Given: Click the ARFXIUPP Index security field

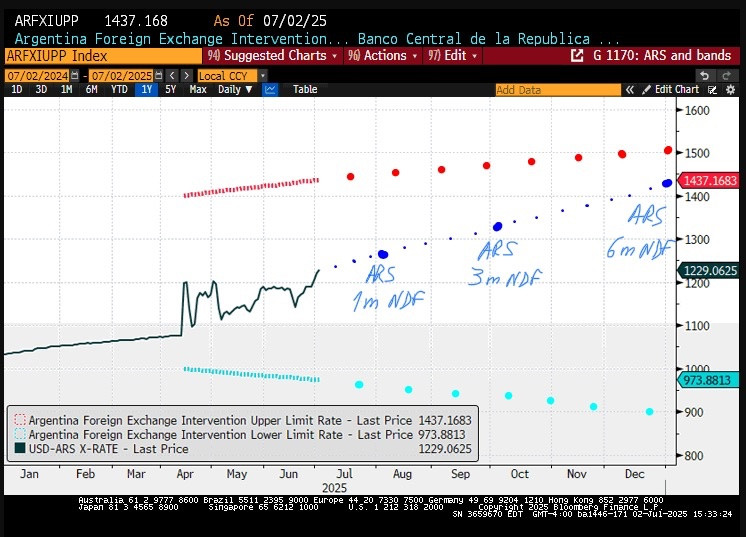Looking at the screenshot, I should (103, 56).
